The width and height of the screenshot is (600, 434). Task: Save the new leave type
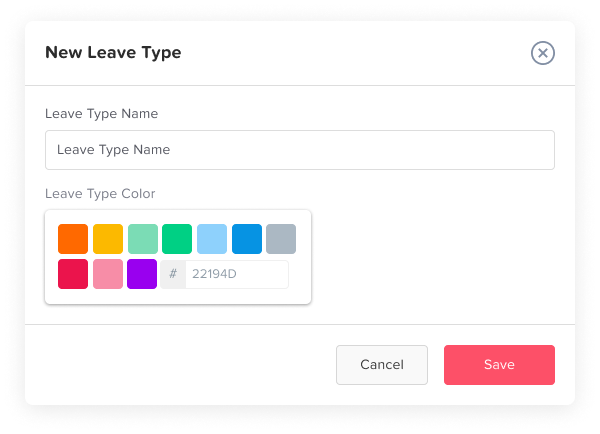(499, 365)
